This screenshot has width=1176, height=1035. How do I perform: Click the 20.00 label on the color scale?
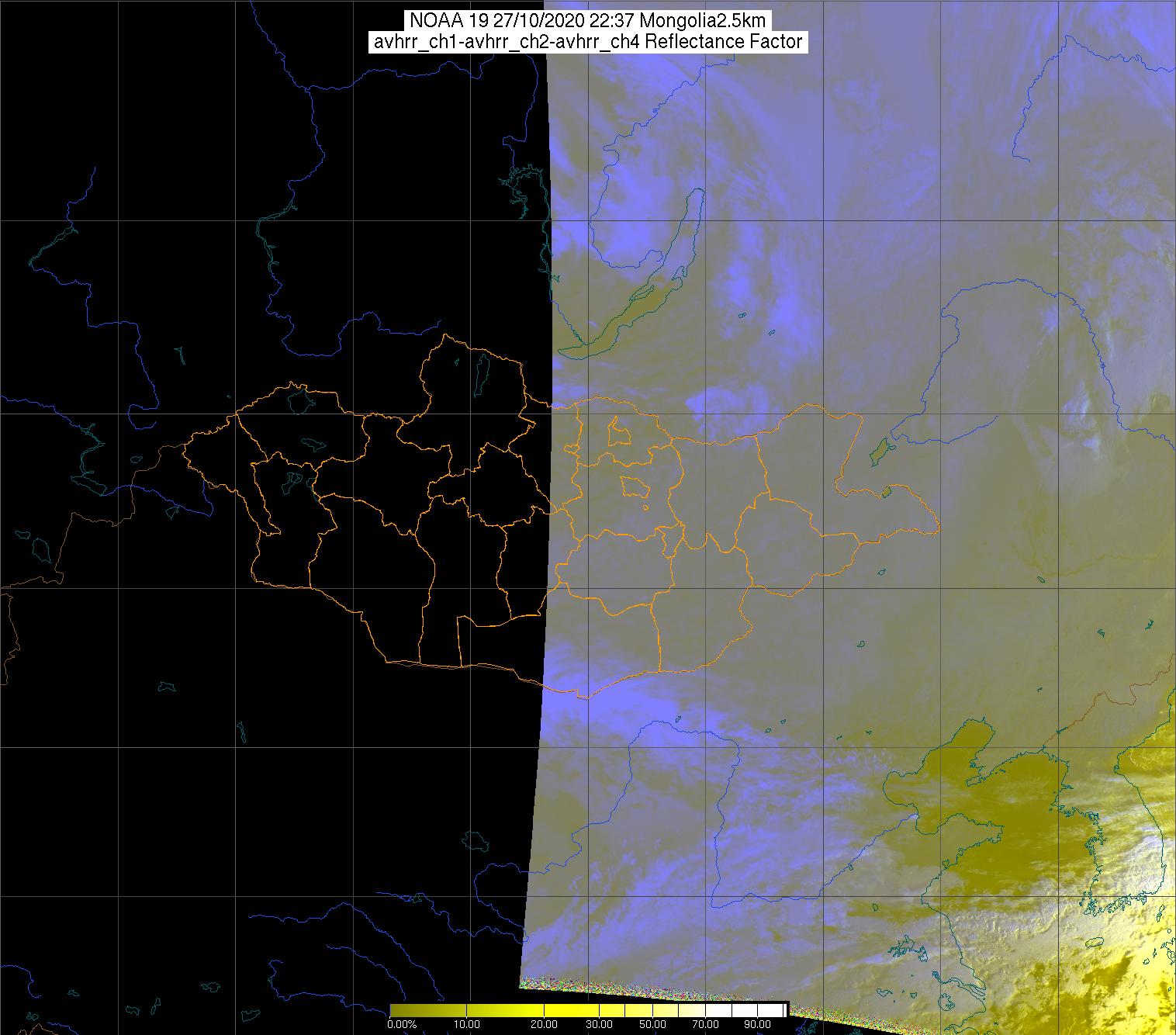[x=543, y=1026]
